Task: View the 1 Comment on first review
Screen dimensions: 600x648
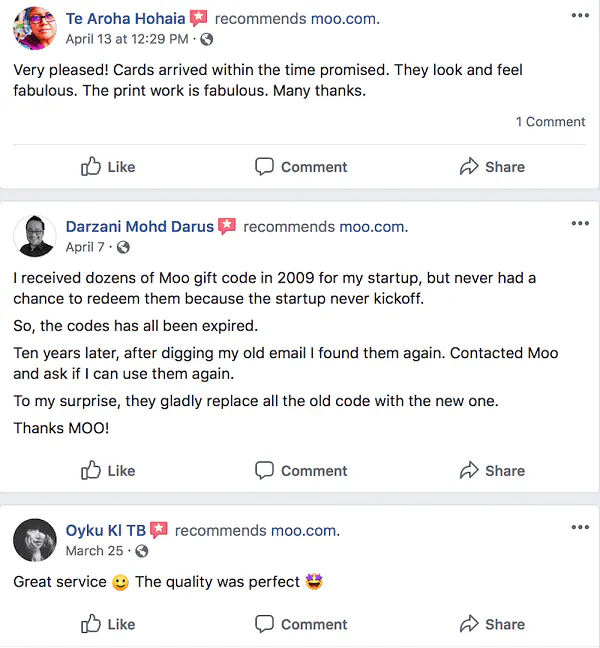Action: [550, 122]
